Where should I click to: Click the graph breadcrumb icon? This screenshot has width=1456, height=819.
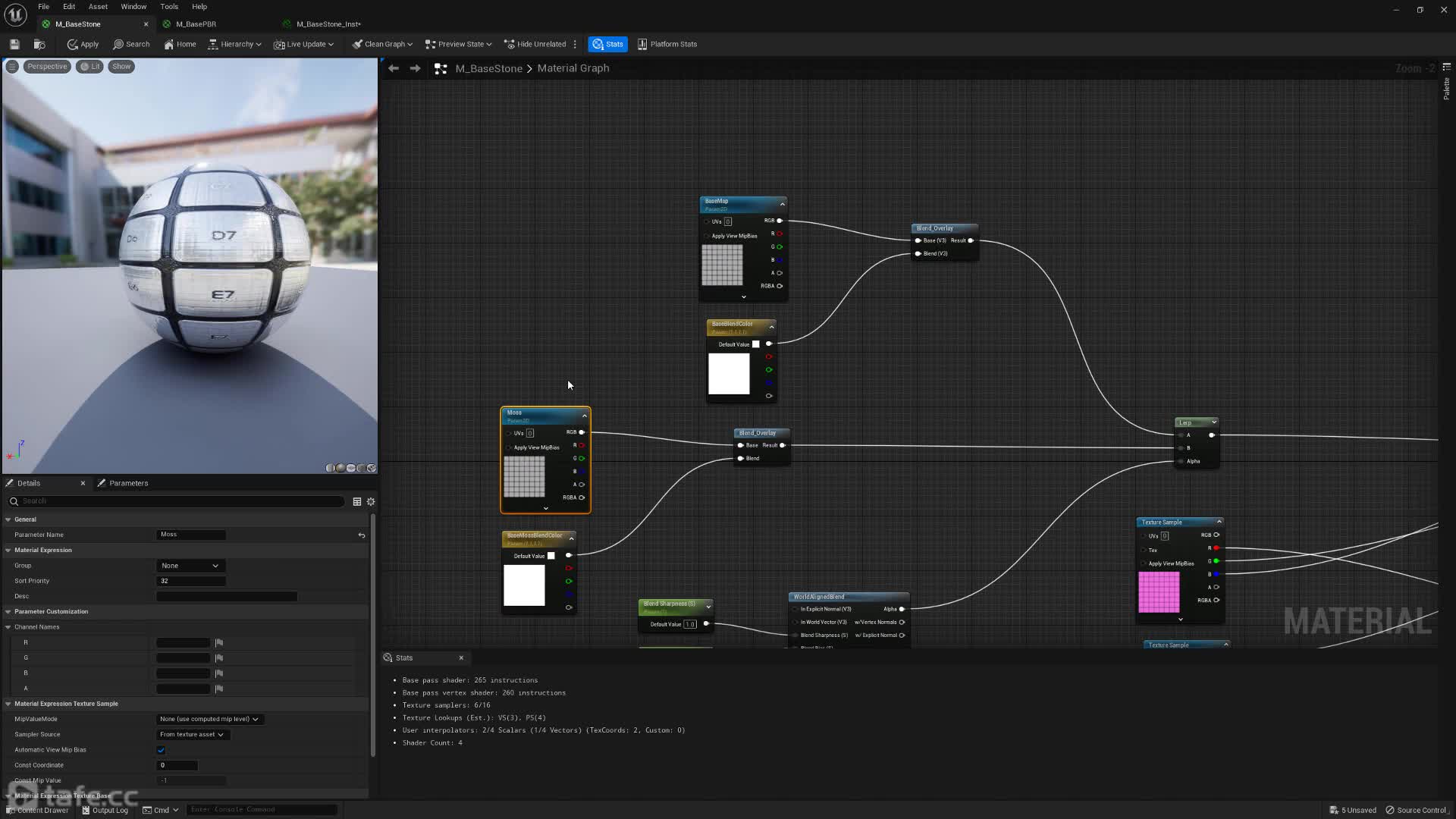click(x=441, y=68)
